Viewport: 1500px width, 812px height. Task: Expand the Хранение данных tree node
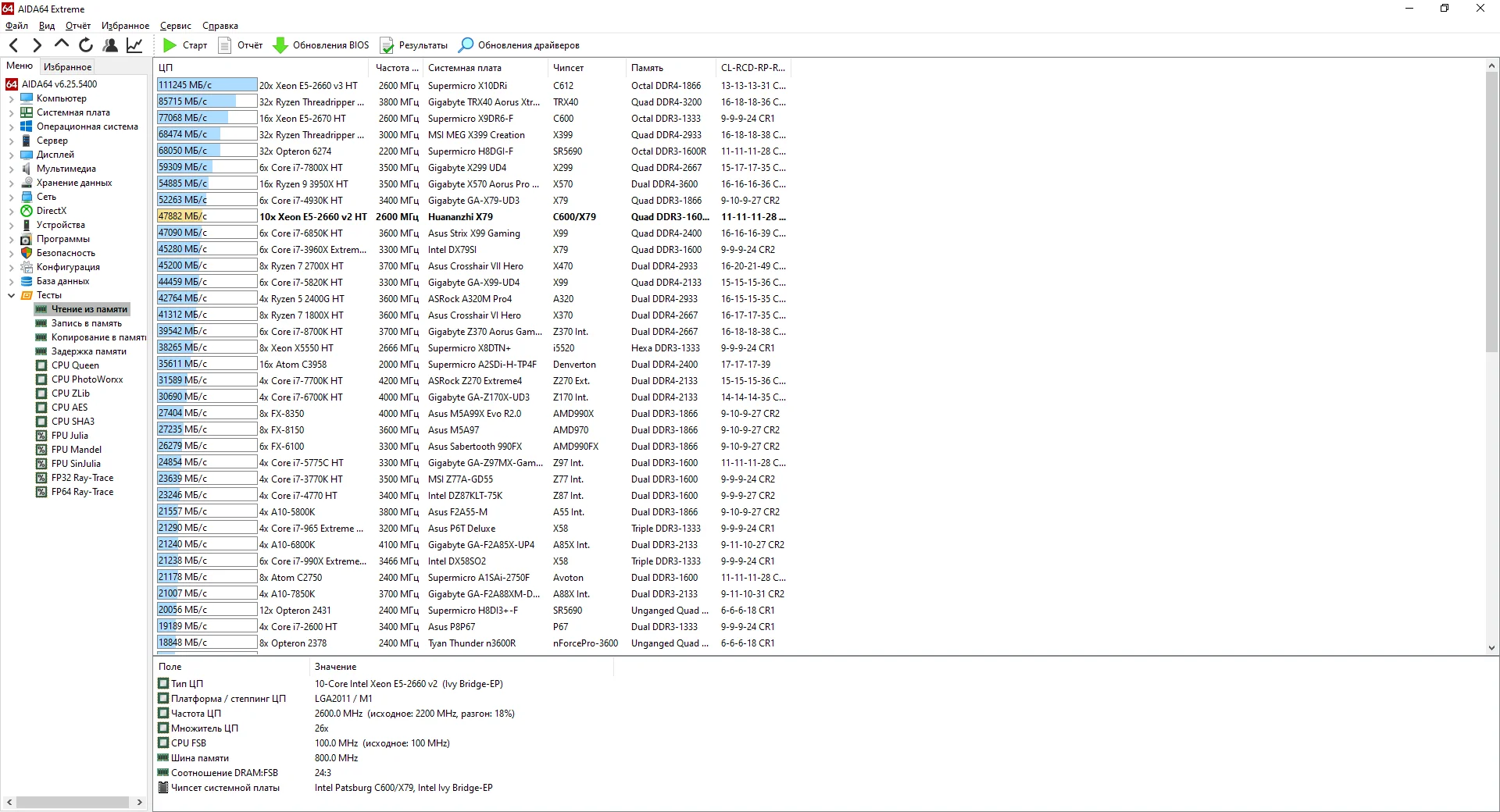pyautogui.click(x=11, y=183)
